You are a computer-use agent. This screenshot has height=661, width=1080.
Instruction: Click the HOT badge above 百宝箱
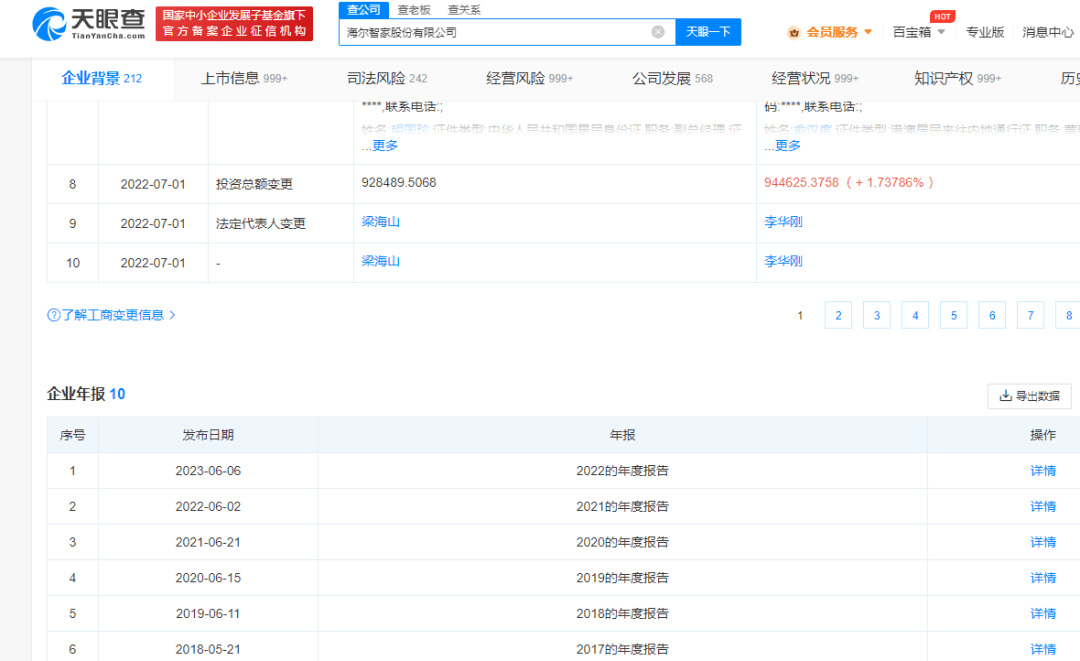[x=942, y=17]
